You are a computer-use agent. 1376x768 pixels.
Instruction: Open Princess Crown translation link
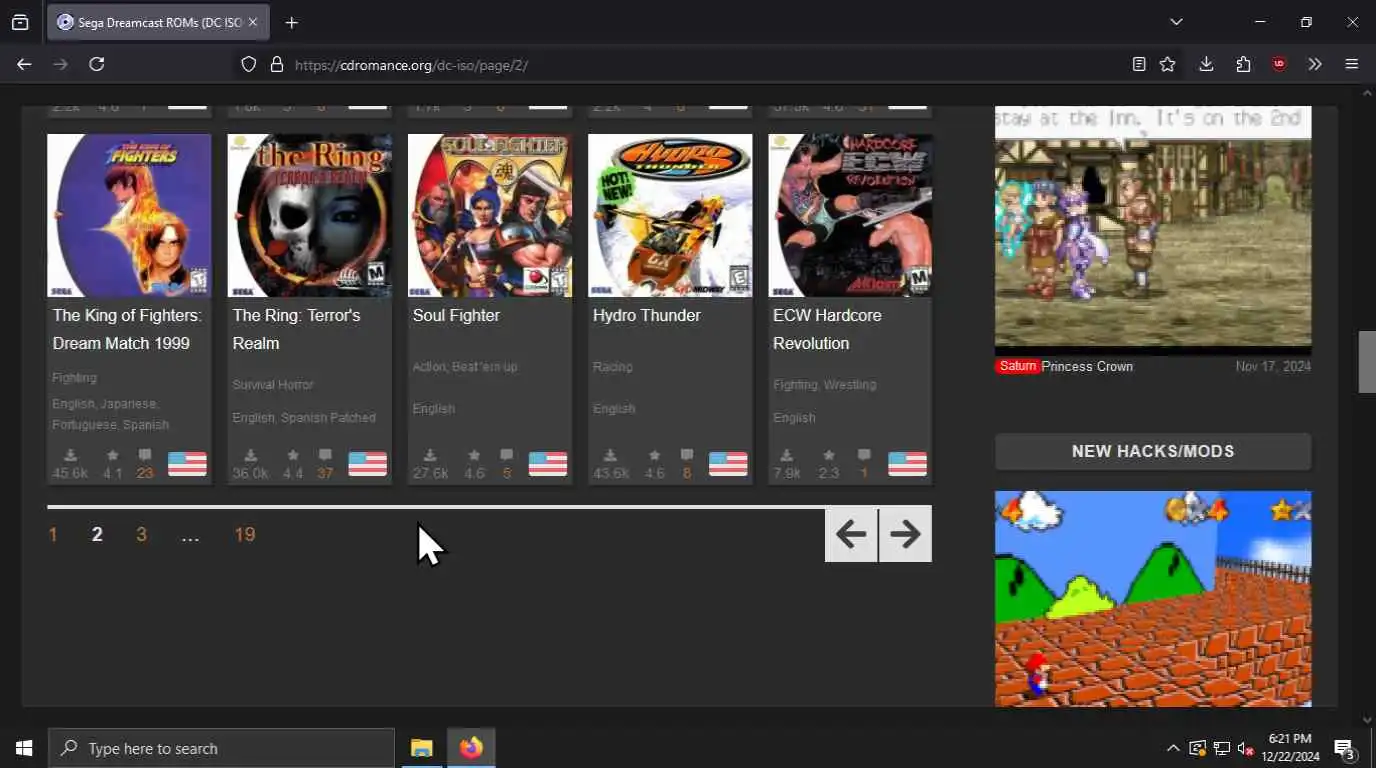[x=1087, y=366]
